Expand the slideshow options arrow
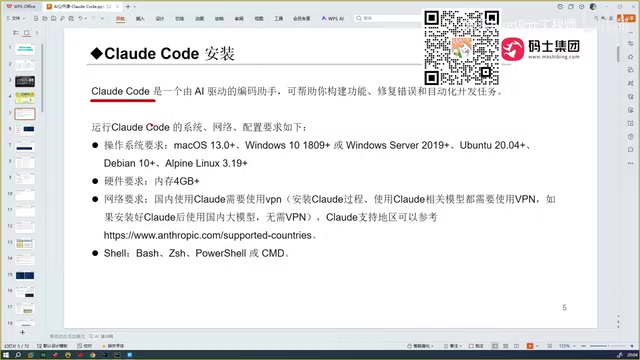Viewport: 640px width, 360px height. click(537, 346)
